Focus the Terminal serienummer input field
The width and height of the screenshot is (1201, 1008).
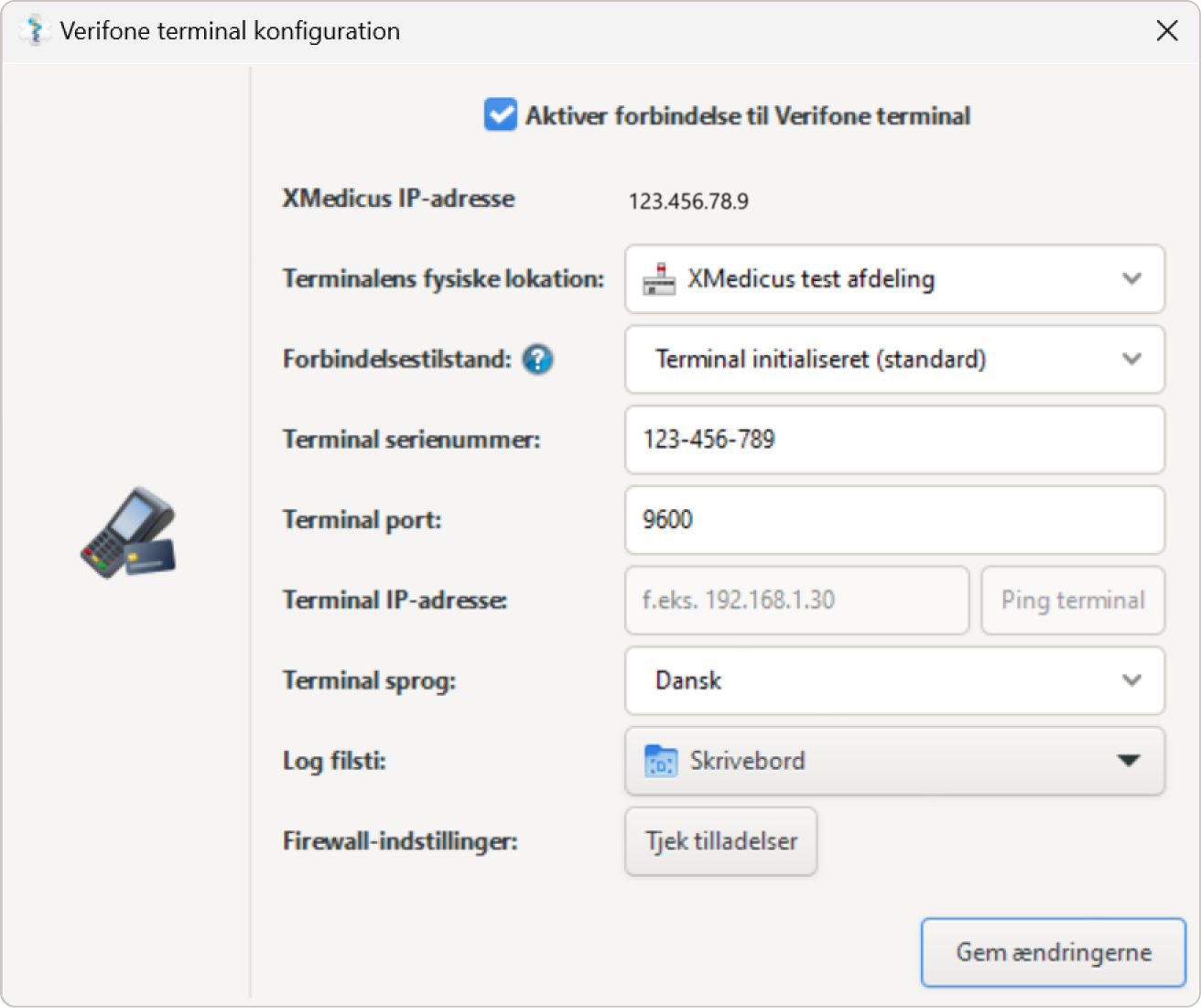894,440
